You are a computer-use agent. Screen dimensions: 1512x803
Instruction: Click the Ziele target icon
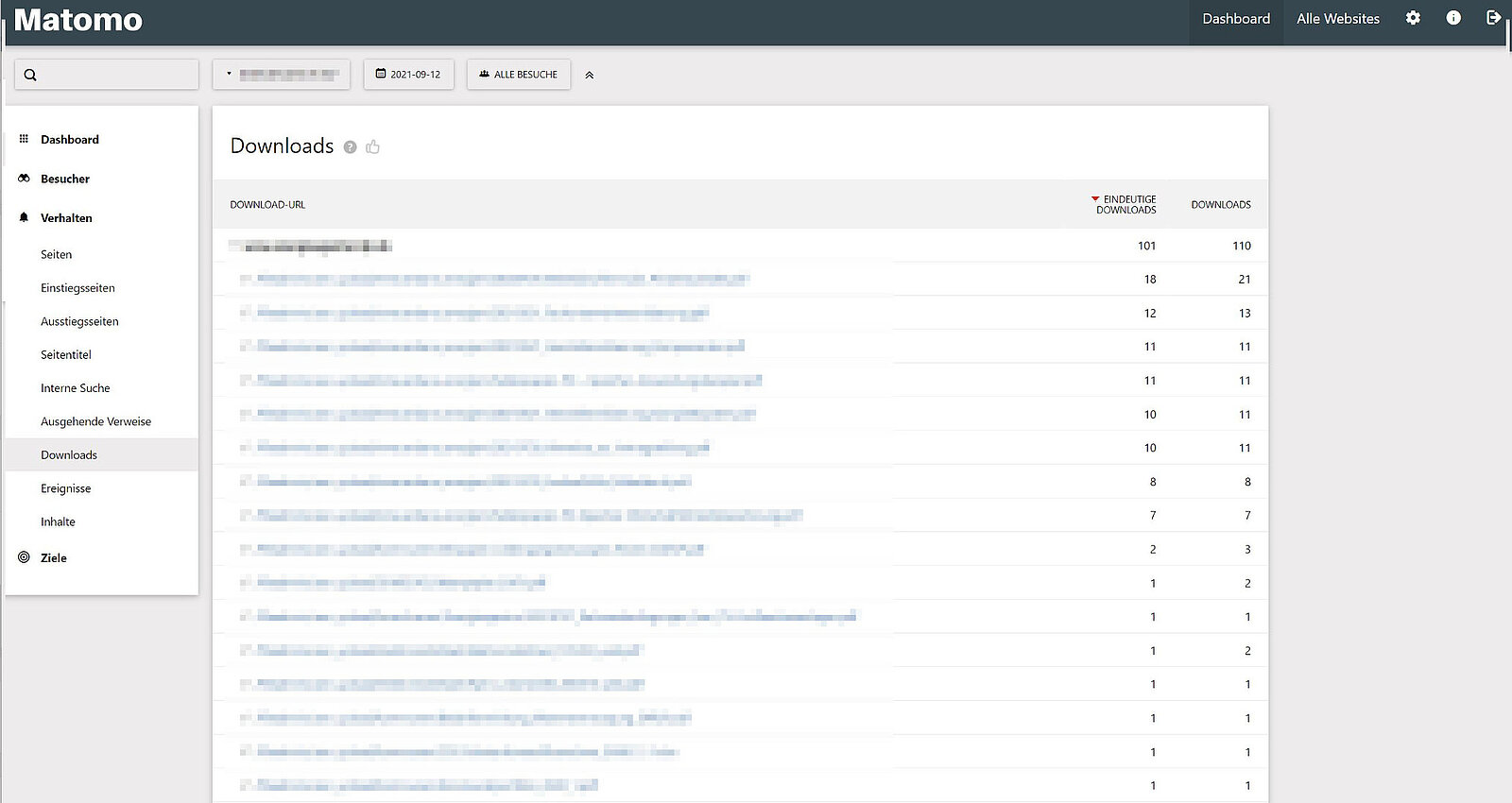(24, 557)
